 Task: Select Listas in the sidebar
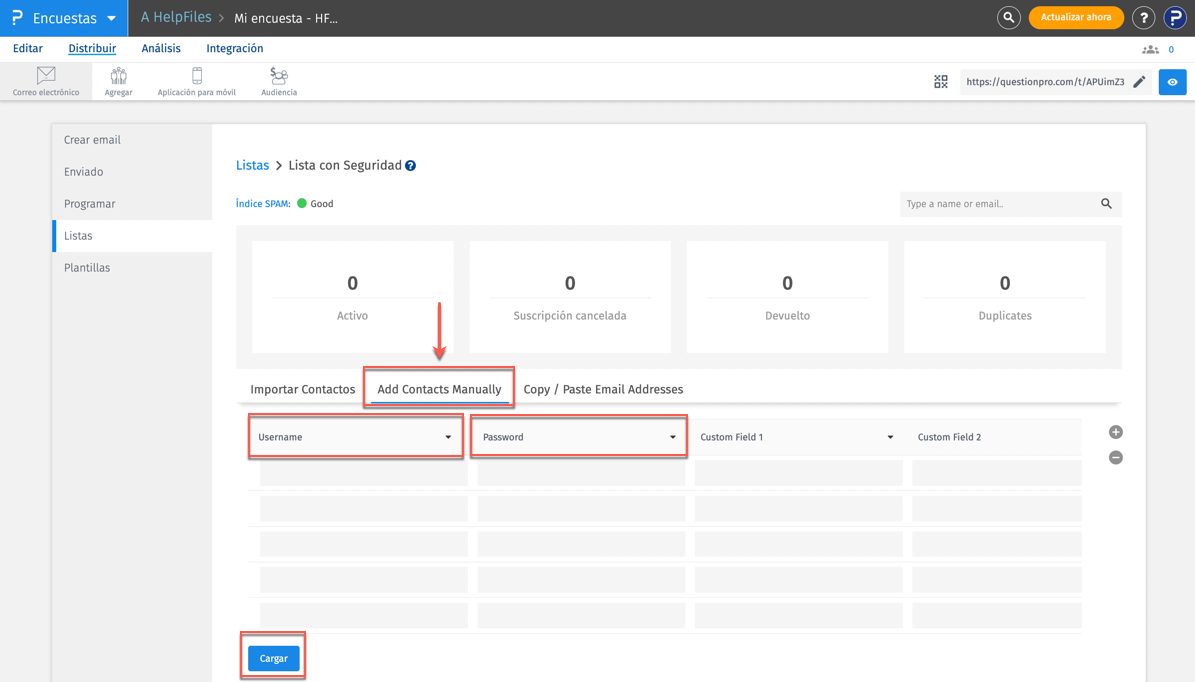pos(132,236)
